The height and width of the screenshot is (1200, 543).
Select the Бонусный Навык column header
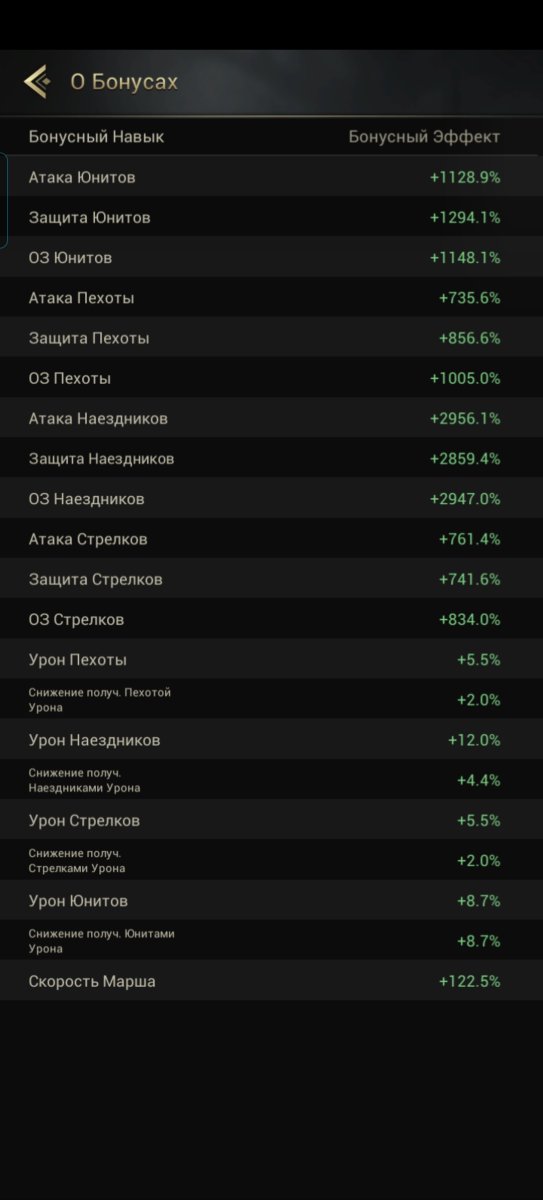coord(96,137)
